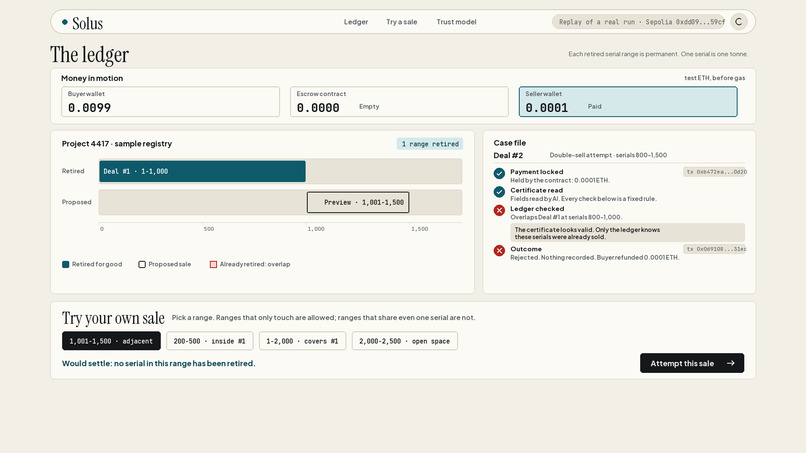Click the Rejected. Nothing recorded outcome text
Image resolution: width=806 pixels, height=453 pixels.
[594, 257]
